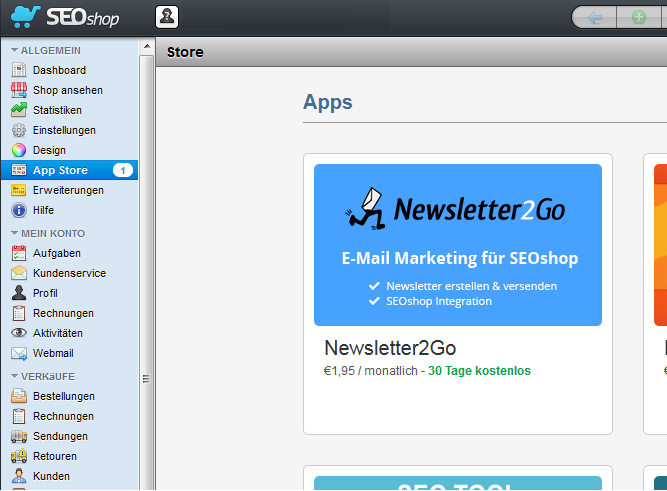The width and height of the screenshot is (667, 491).
Task: Open Sendungen page
Action: 60,436
